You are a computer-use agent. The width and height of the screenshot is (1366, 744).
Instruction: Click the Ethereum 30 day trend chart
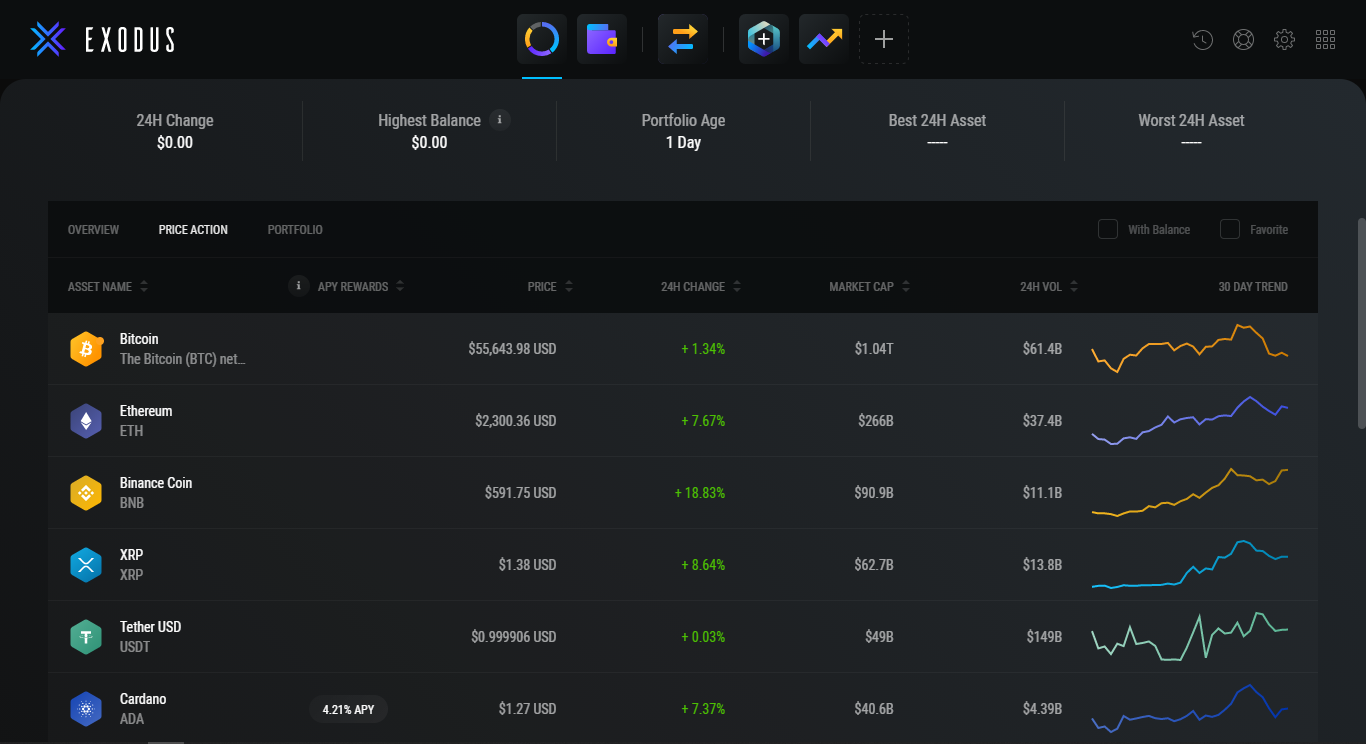[x=1190, y=421]
